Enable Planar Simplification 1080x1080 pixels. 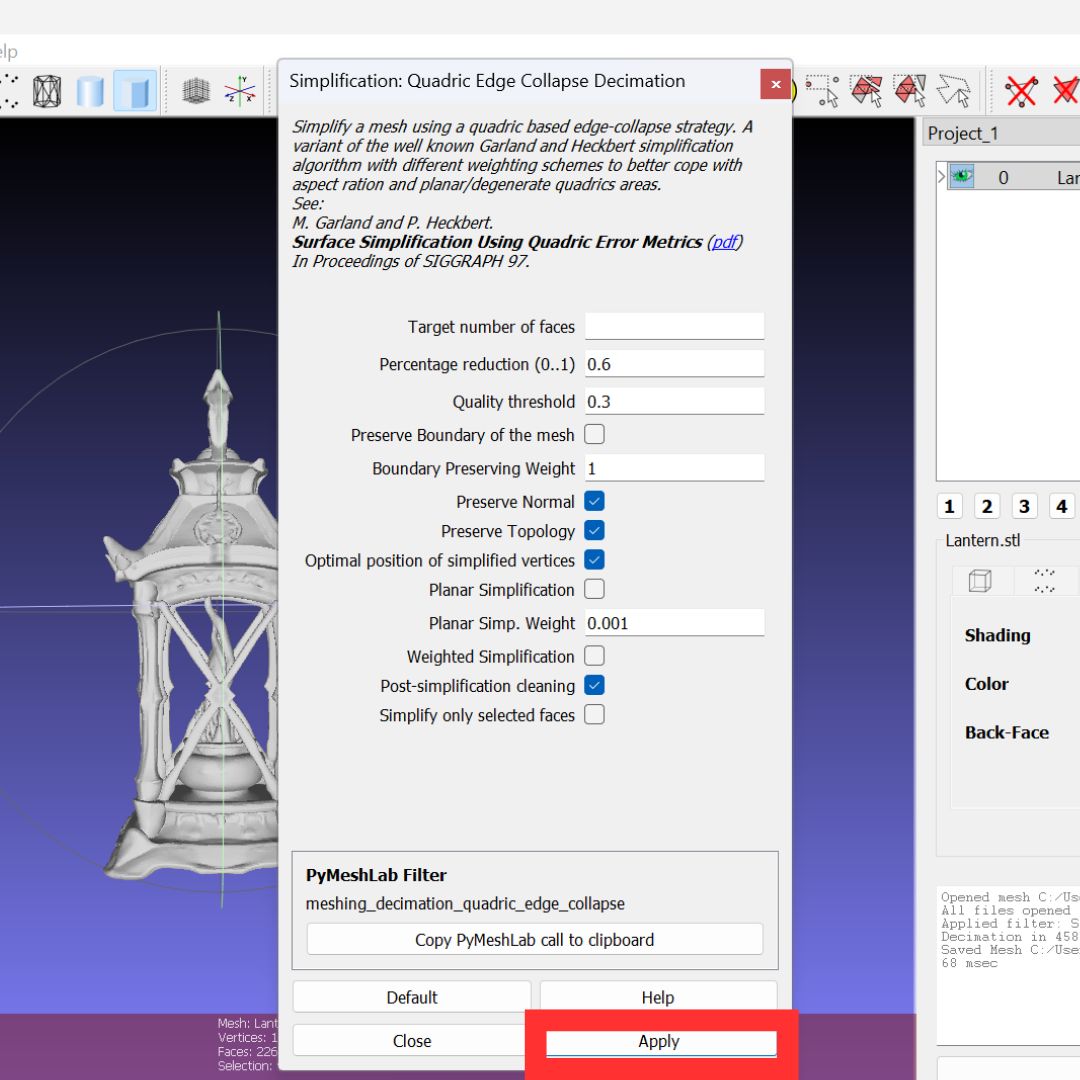pyautogui.click(x=595, y=590)
